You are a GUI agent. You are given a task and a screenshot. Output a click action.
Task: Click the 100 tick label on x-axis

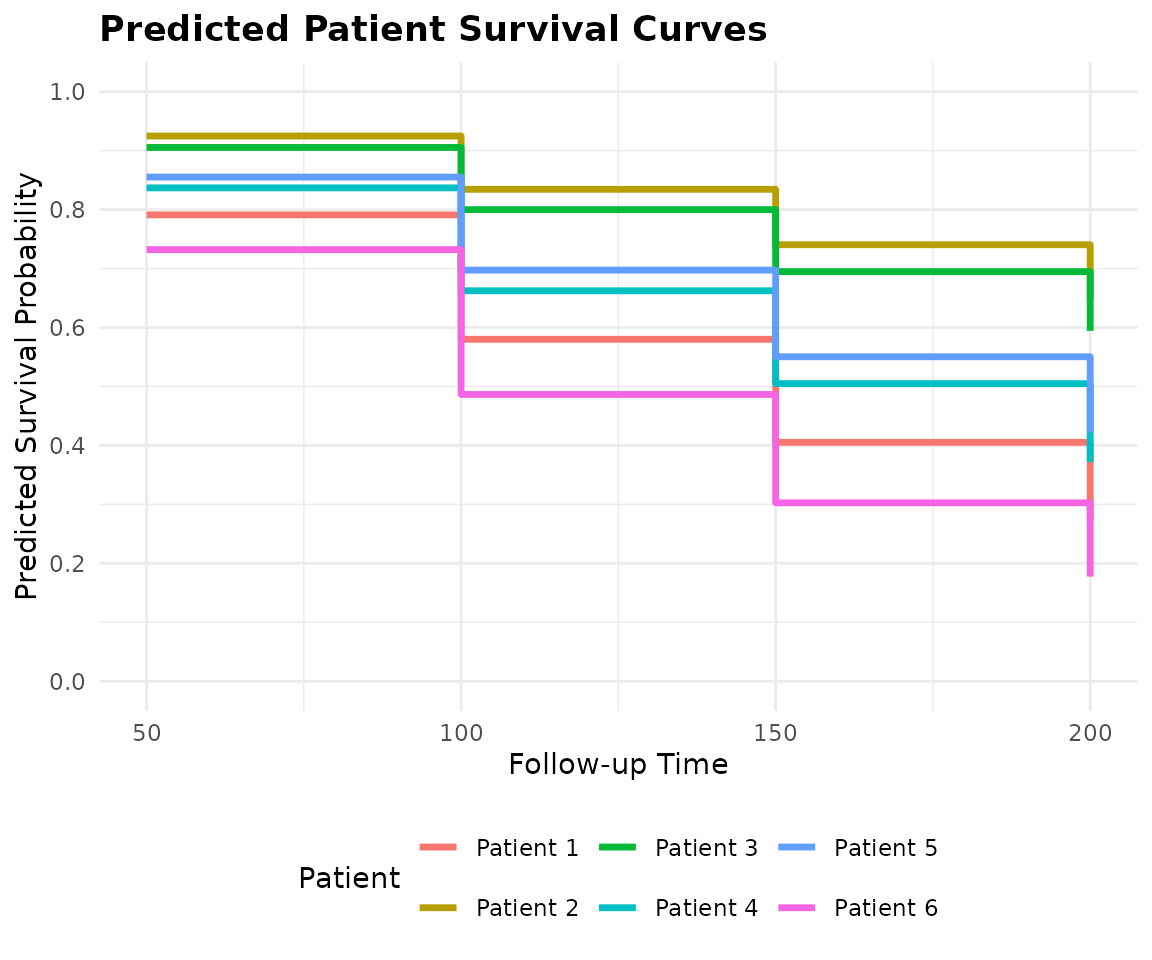461,731
